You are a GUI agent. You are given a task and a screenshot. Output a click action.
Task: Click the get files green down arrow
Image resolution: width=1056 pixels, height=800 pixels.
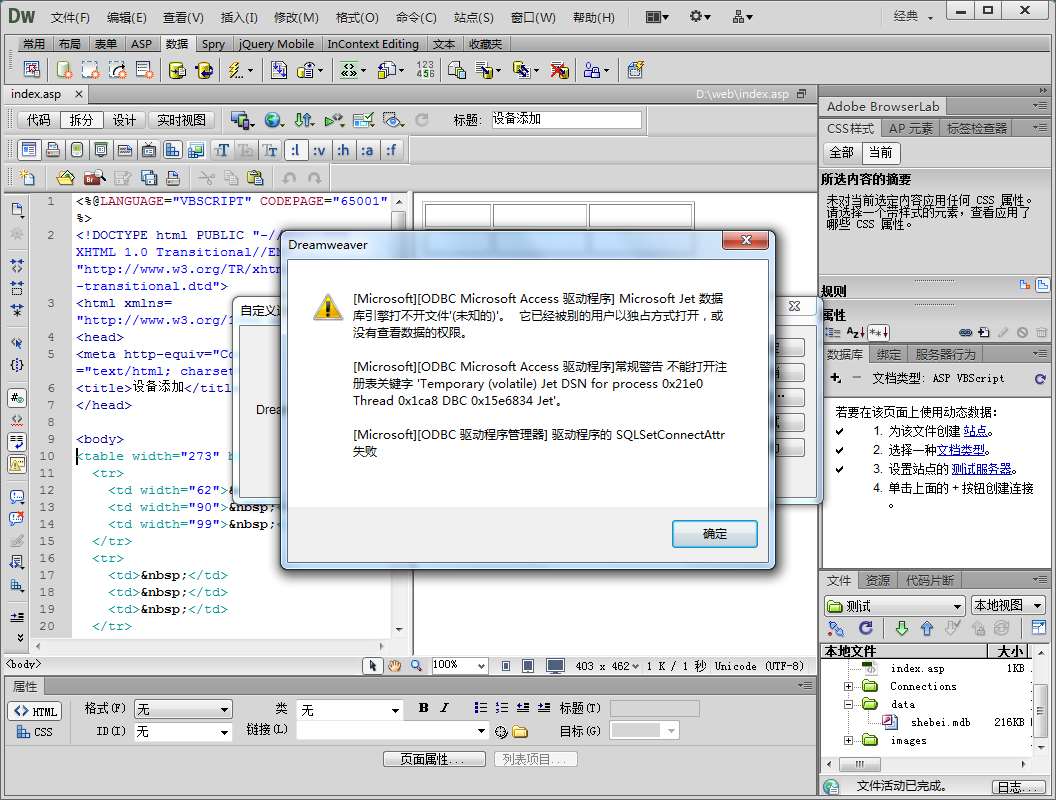[x=902, y=628]
